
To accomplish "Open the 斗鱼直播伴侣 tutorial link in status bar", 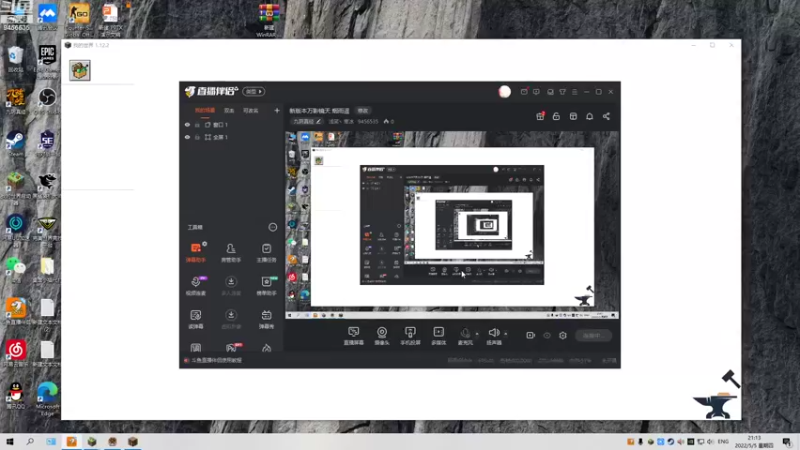I will tap(216, 360).
